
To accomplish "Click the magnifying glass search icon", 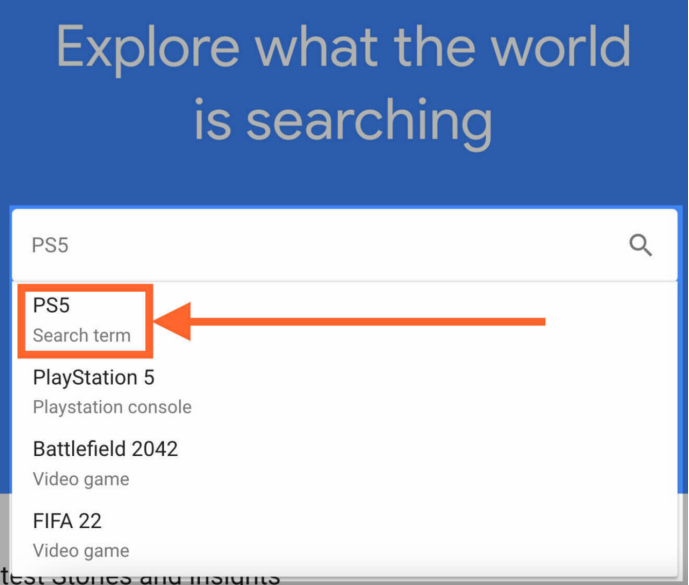I will pos(640,245).
